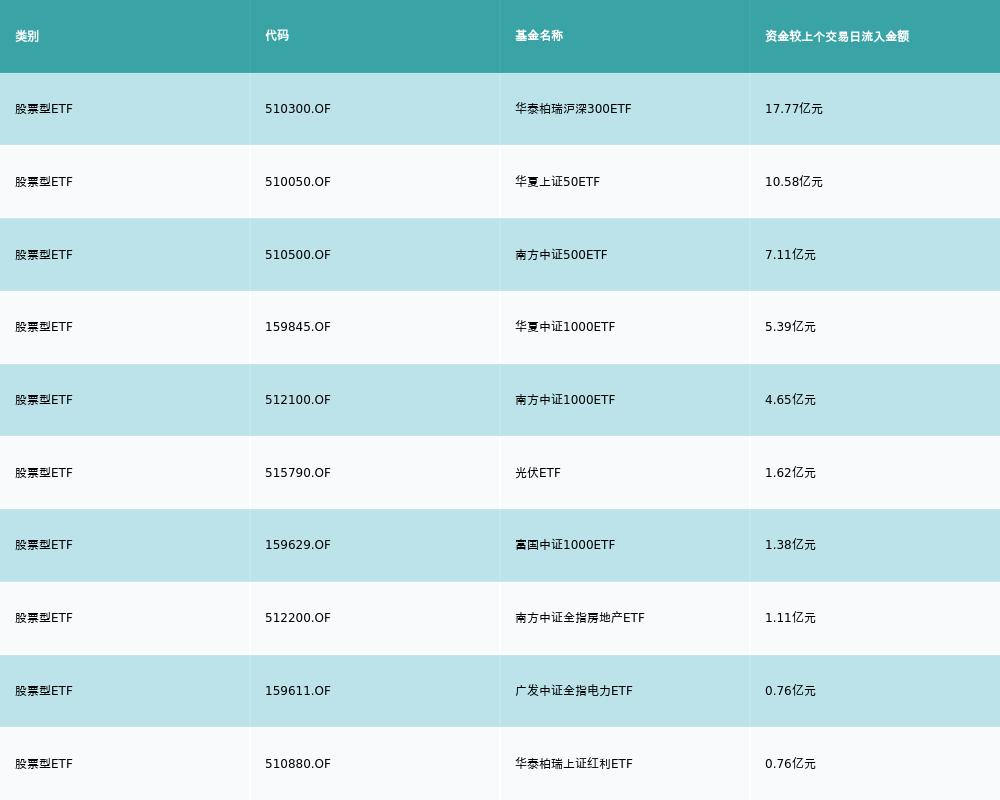Select fund code 159629.OF
Viewport: 1000px width, 800px height.
pos(298,545)
